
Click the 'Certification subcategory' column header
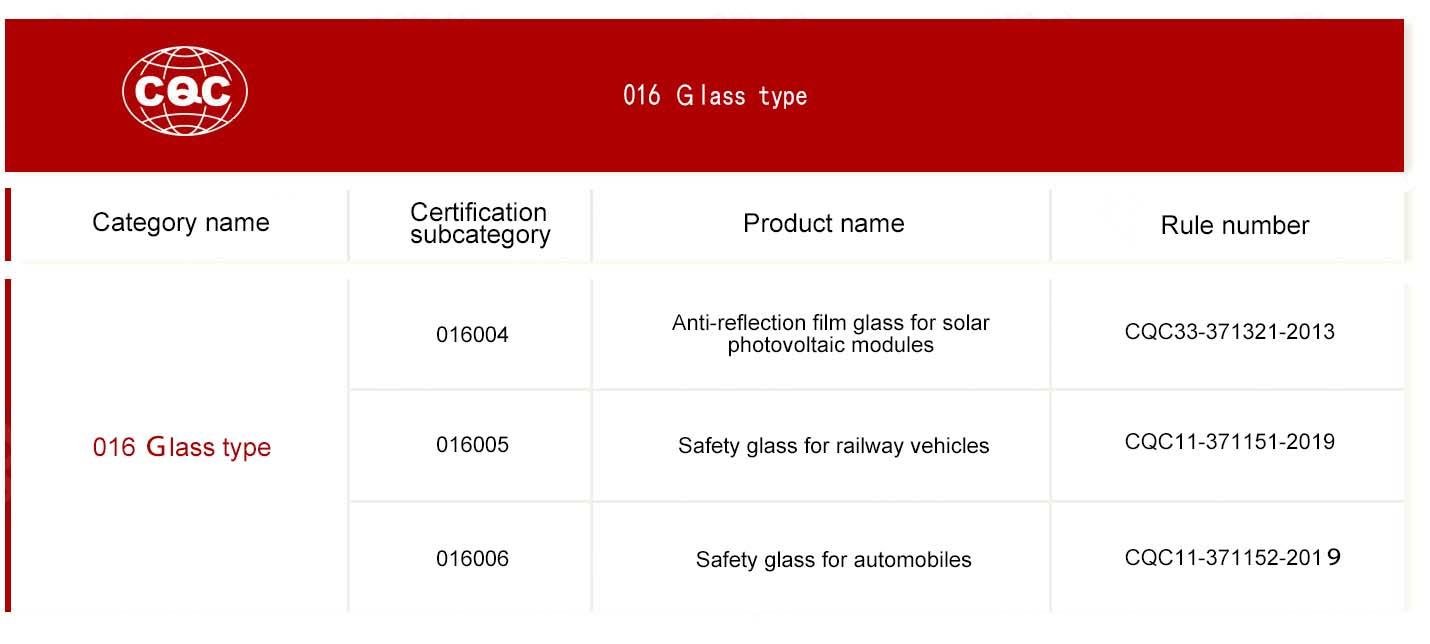coord(479,224)
